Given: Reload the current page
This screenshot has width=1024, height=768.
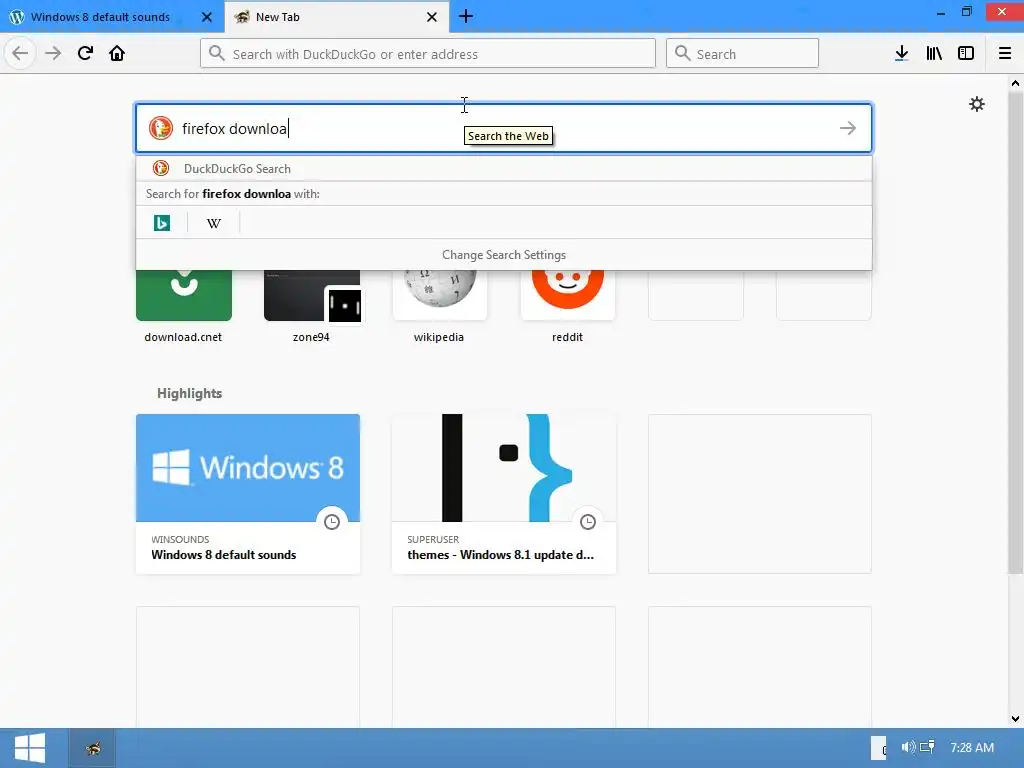Looking at the screenshot, I should pos(85,53).
